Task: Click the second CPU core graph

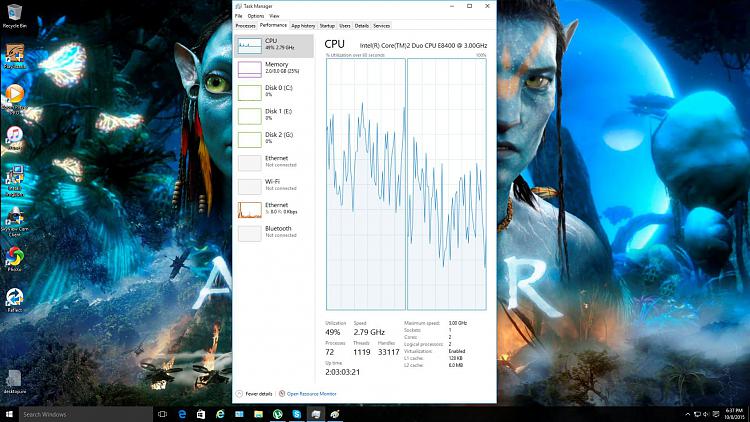Action: [447, 184]
